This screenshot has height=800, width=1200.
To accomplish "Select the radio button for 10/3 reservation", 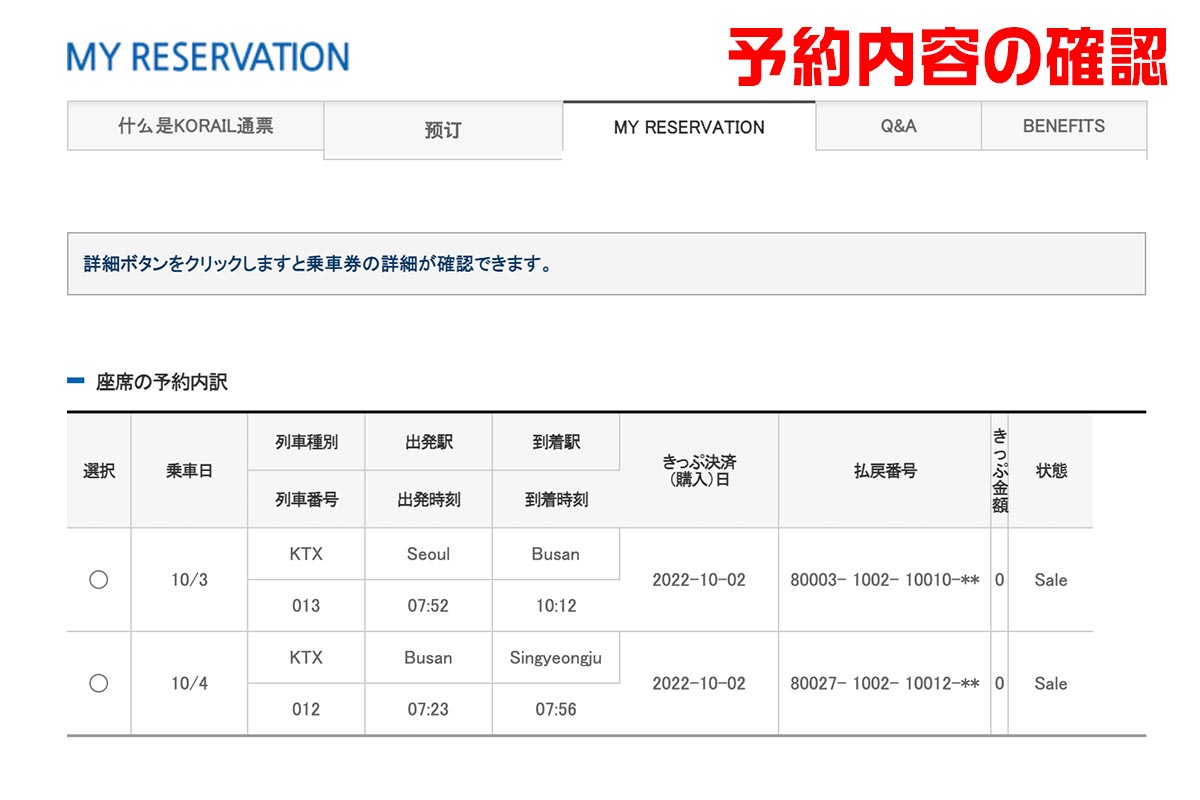I will (98, 580).
